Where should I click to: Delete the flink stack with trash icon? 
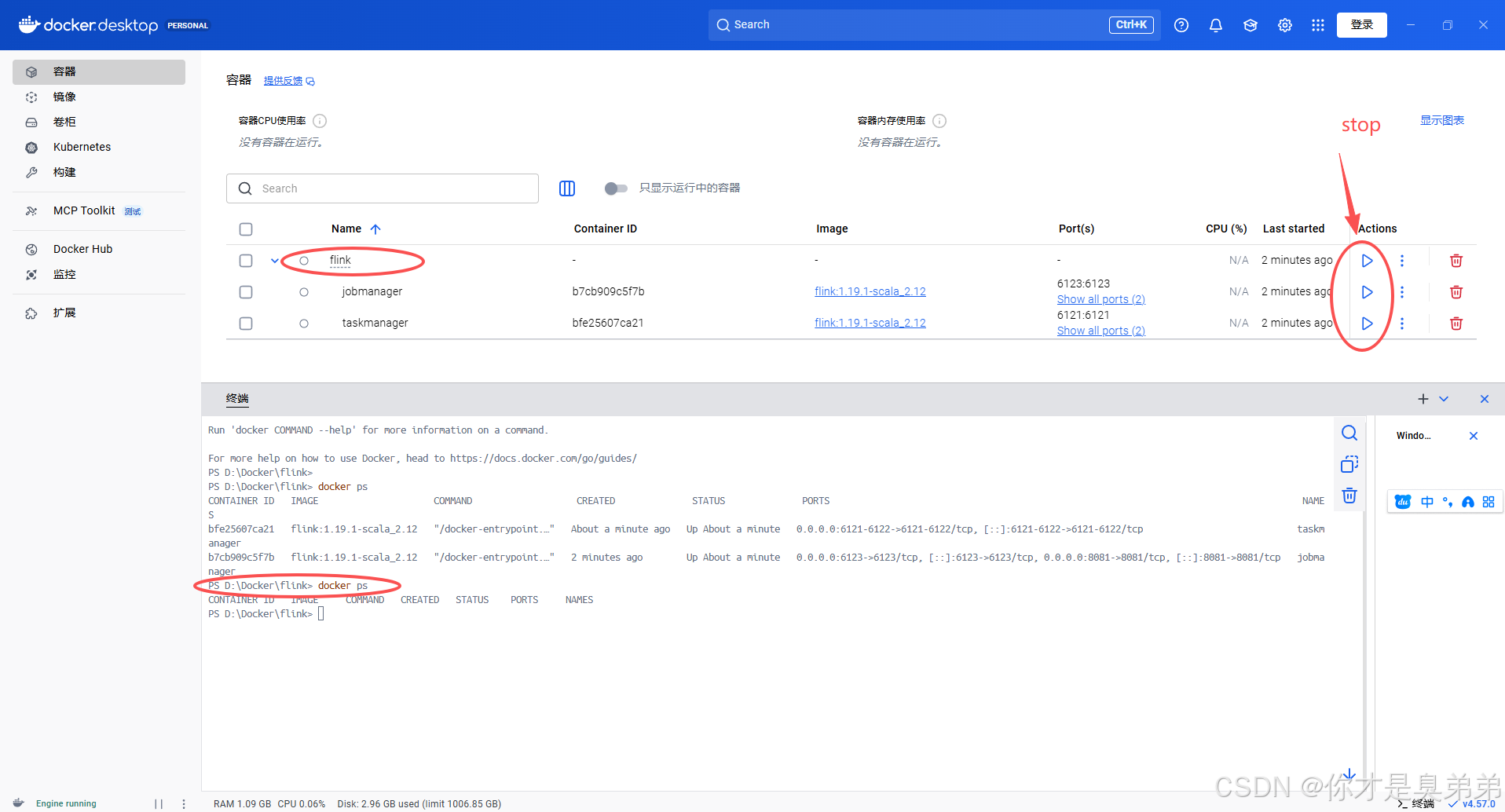[1456, 261]
